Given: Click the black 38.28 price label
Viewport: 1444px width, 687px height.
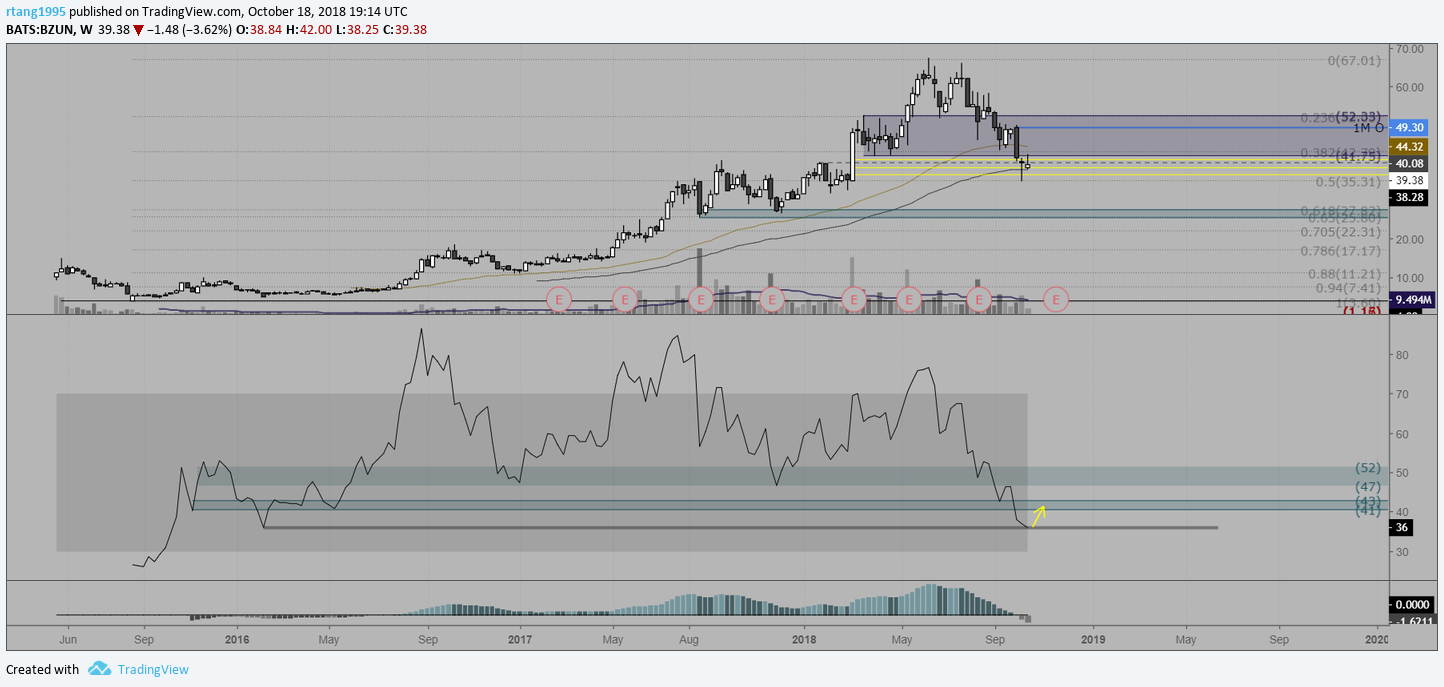Looking at the screenshot, I should (x=1410, y=198).
